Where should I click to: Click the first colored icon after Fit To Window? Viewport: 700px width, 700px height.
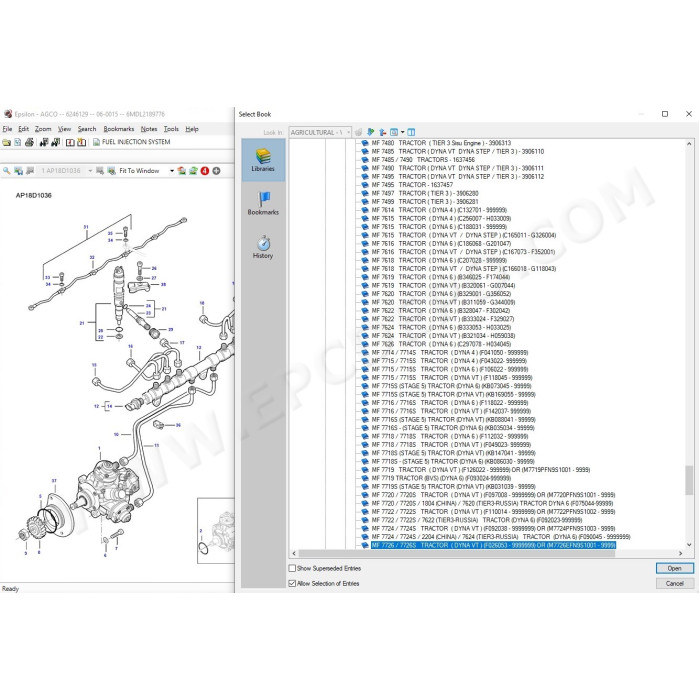coord(182,171)
